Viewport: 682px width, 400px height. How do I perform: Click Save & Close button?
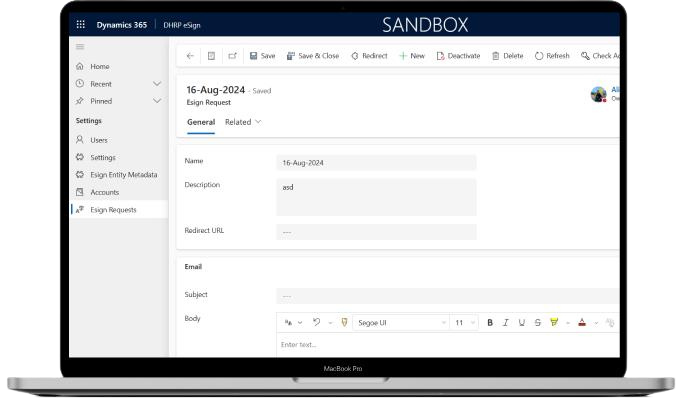coord(313,56)
